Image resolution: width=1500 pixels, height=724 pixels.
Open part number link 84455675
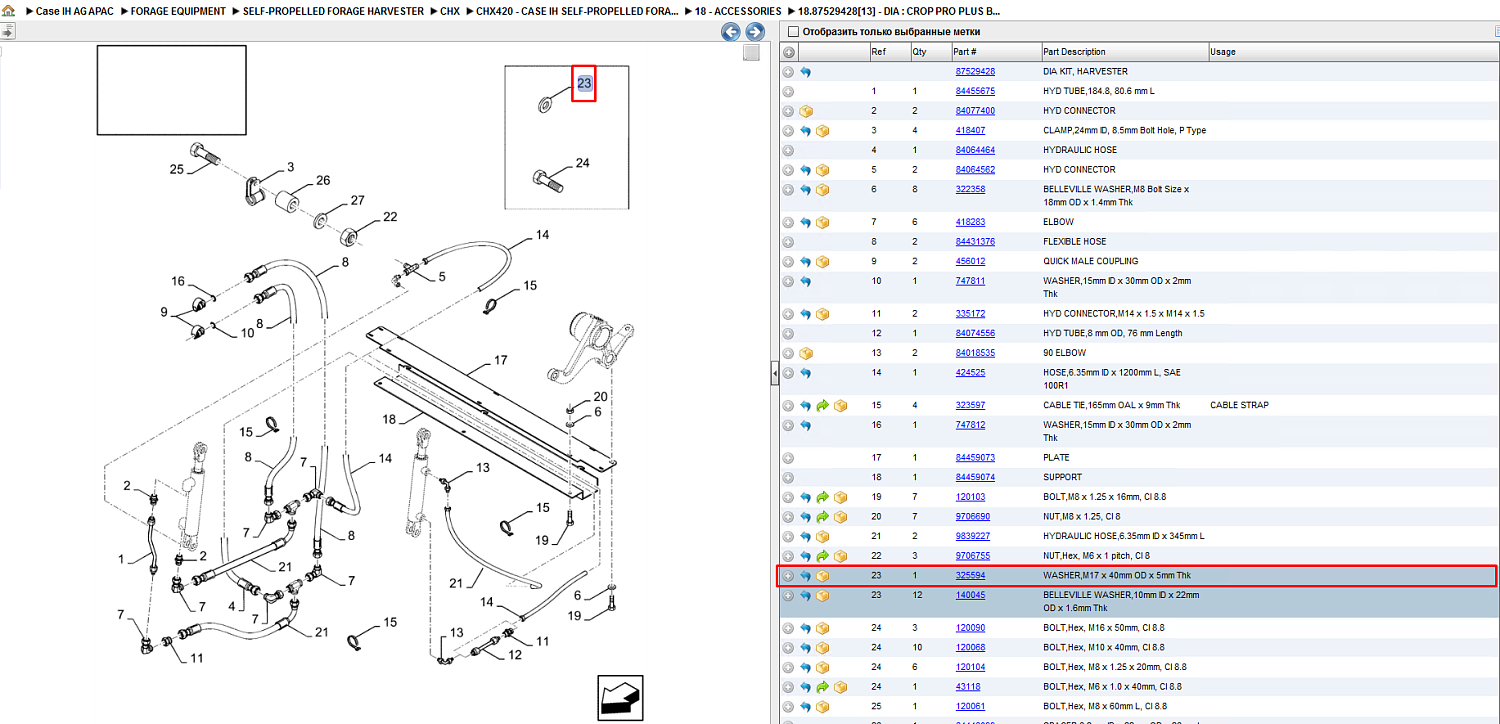[975, 91]
